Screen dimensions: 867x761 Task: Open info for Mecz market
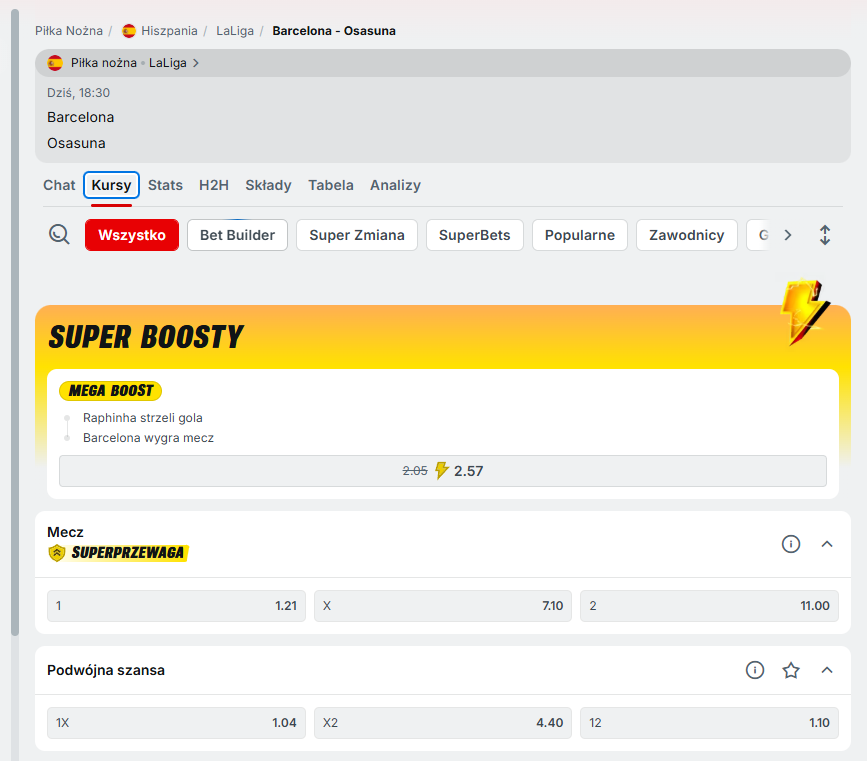pos(791,544)
